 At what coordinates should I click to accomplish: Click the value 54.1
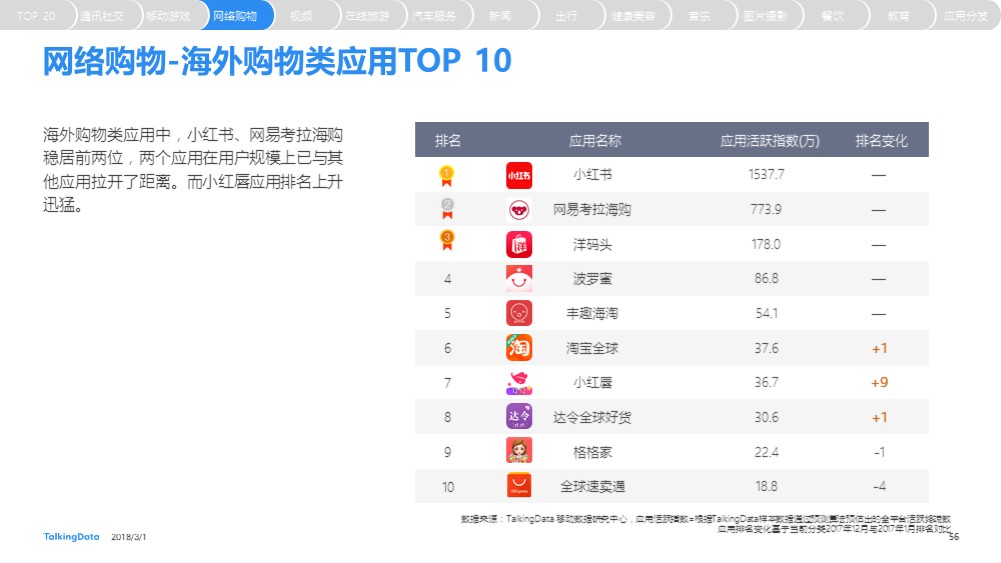click(766, 313)
